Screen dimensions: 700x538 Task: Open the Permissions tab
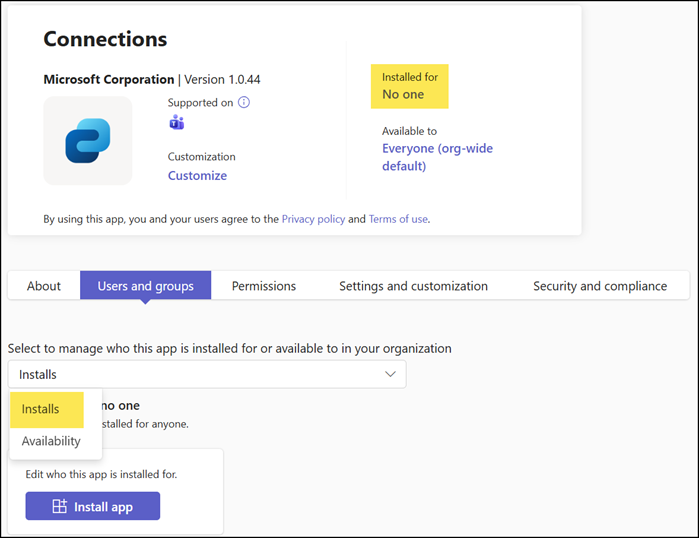click(264, 286)
